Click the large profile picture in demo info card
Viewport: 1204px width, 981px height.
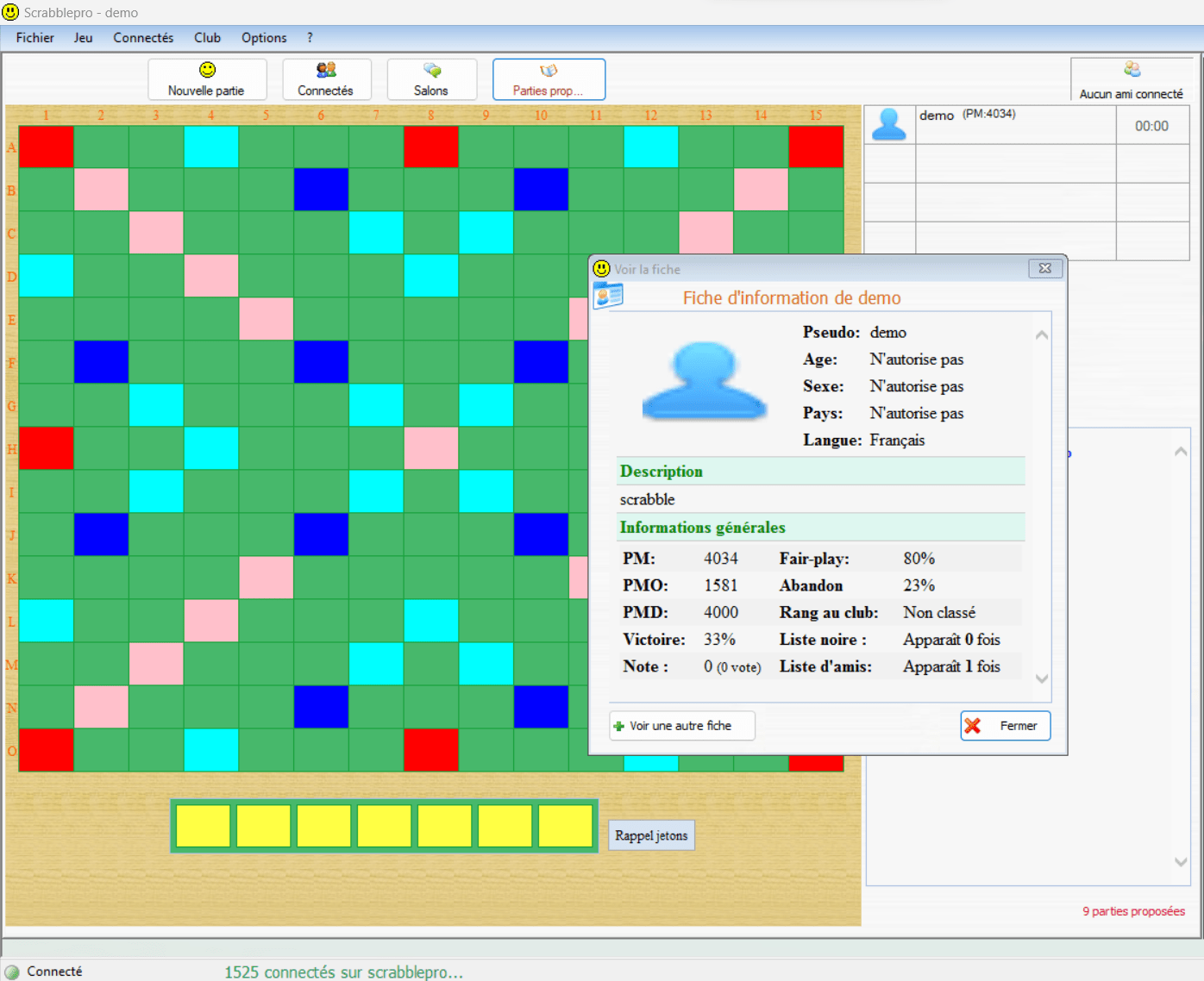(705, 380)
